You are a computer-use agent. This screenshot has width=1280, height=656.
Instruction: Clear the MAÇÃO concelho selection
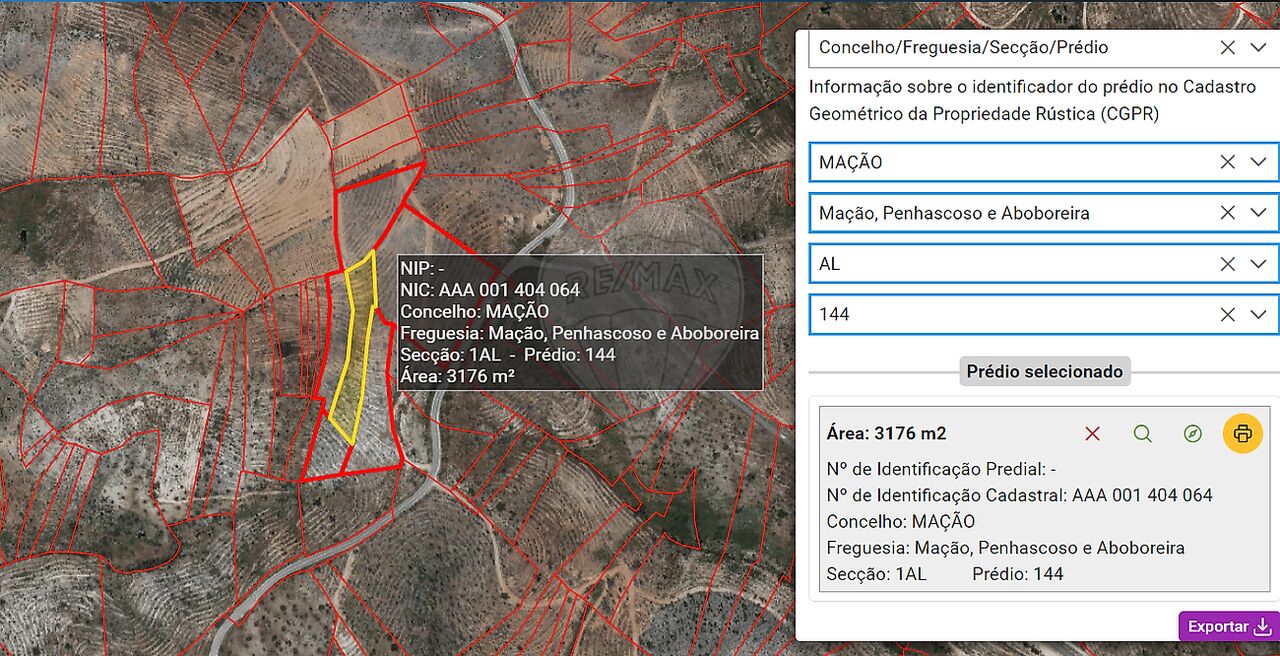coord(1227,162)
